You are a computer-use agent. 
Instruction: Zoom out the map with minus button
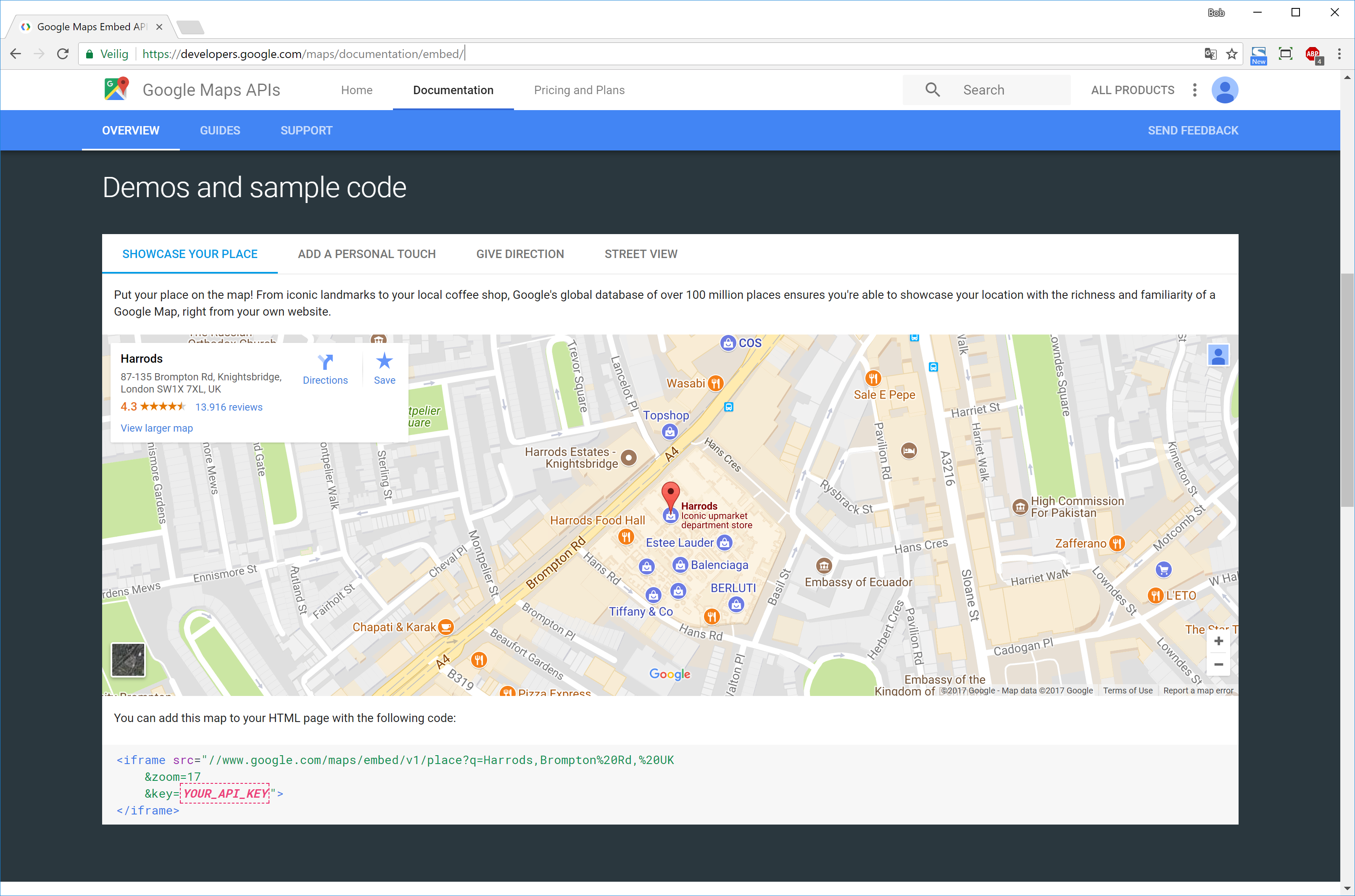(1218, 664)
